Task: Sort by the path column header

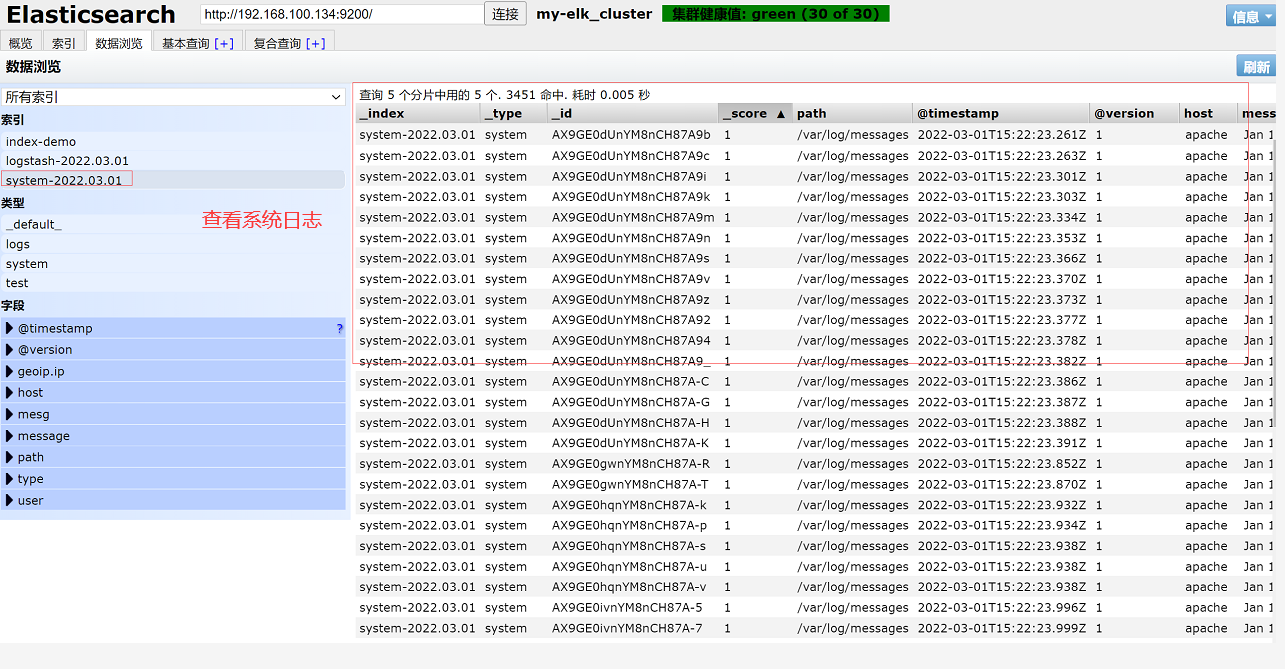Action: 852,114
